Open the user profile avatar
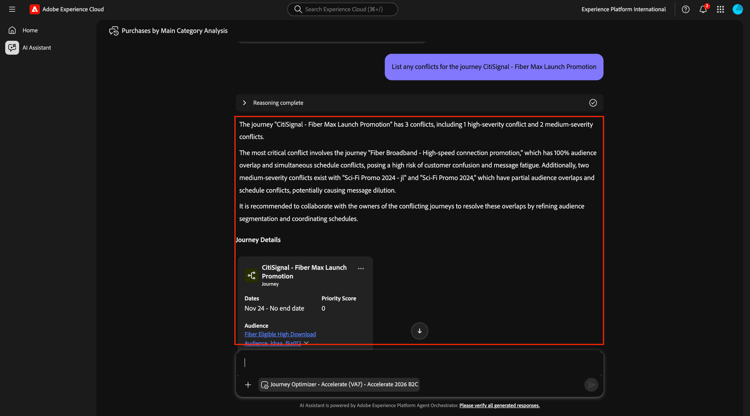The height and width of the screenshot is (416, 750). click(738, 9)
